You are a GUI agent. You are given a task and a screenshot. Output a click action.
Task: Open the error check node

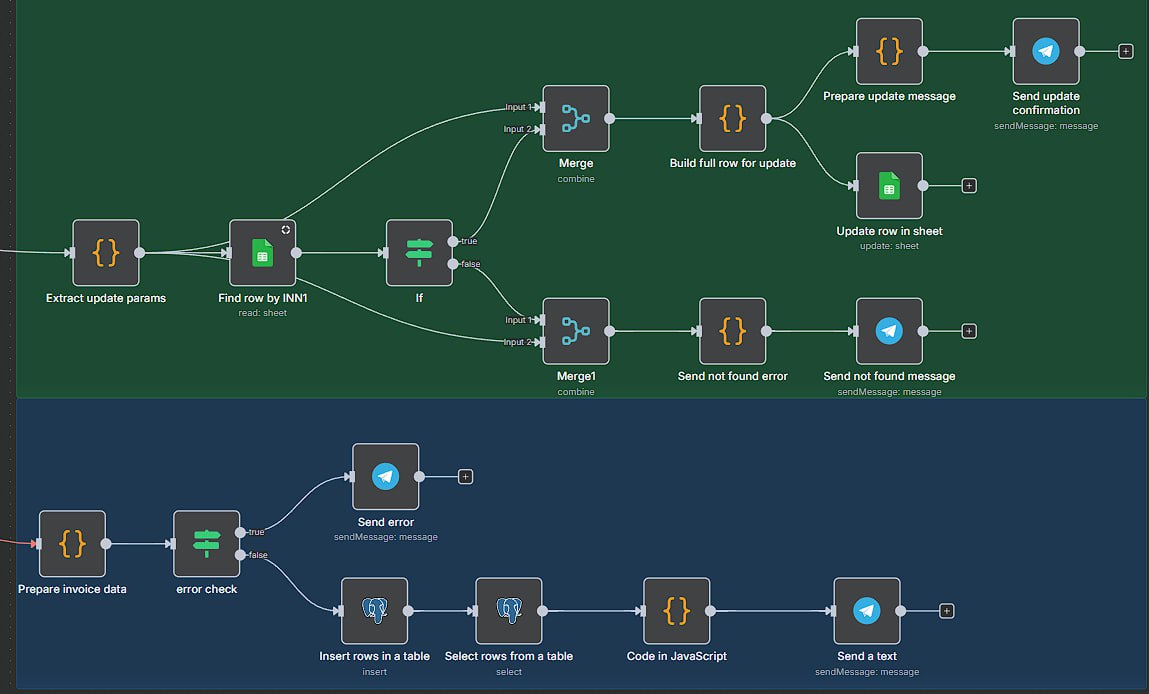[x=207, y=544]
